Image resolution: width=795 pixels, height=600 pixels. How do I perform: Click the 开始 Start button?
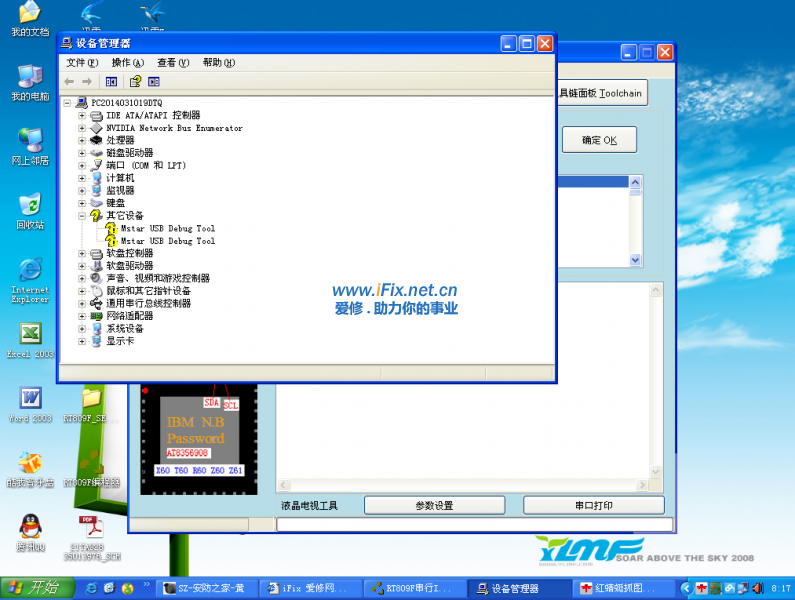click(x=32, y=588)
